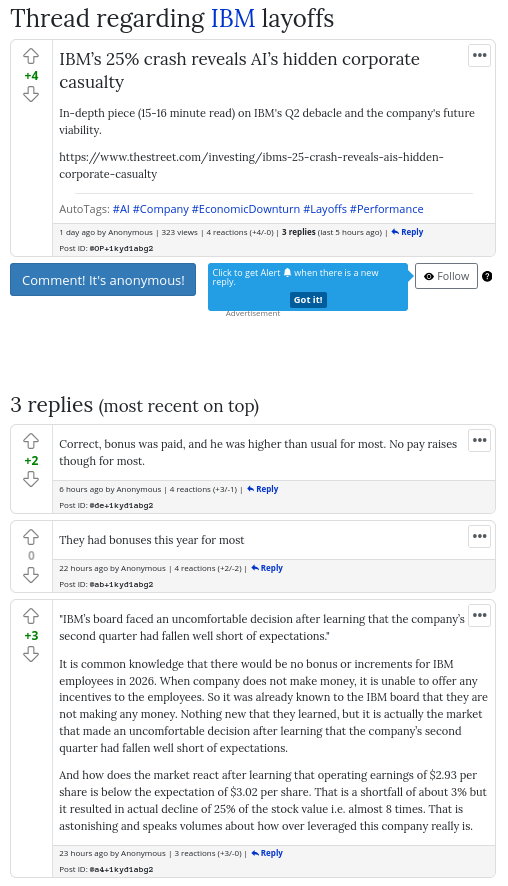Open options menu on 'They had bonuses' reply

(x=479, y=536)
